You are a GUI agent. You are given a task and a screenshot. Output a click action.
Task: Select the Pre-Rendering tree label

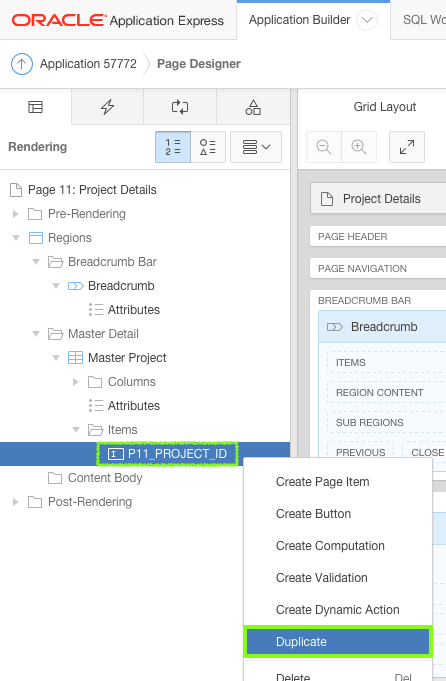click(87, 214)
